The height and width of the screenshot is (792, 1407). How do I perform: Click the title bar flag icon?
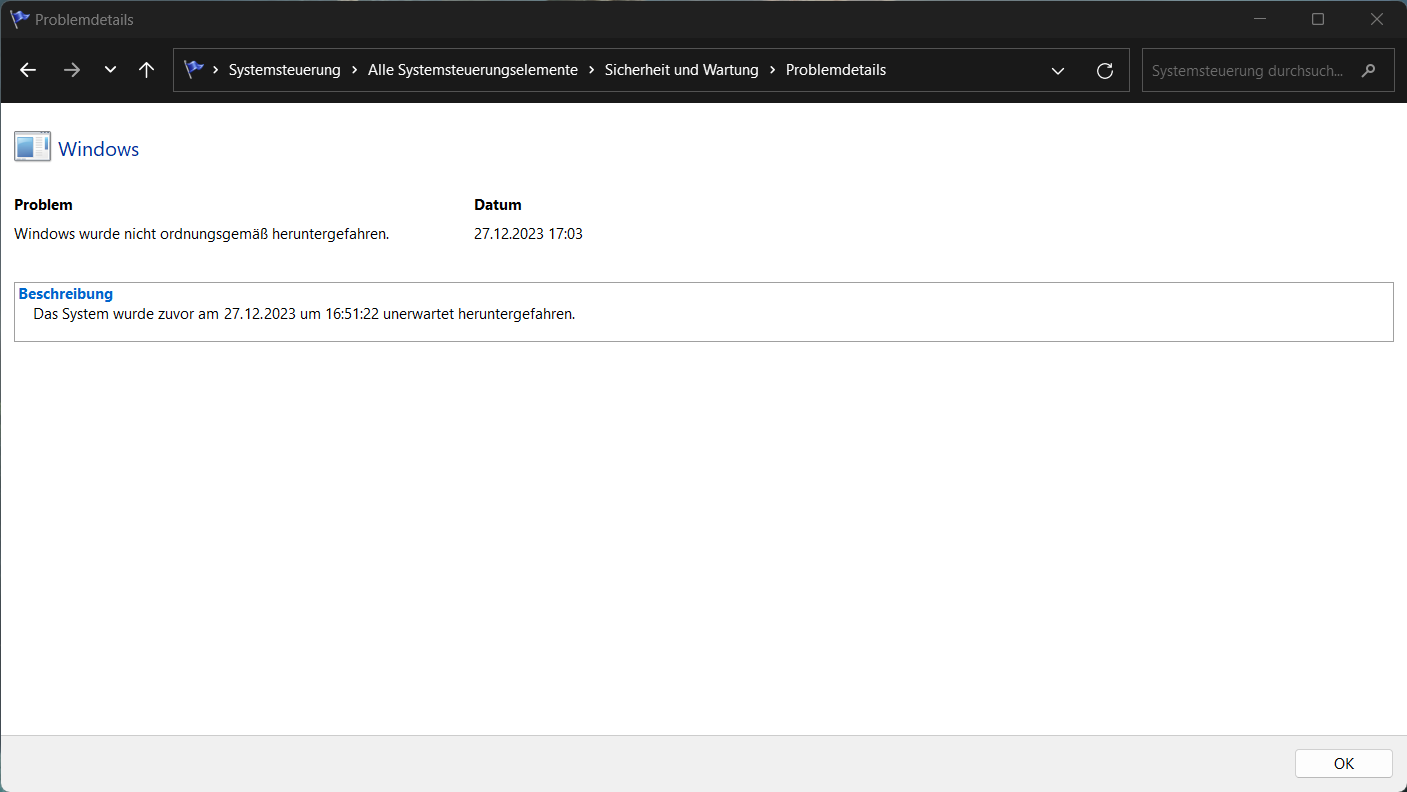(20, 19)
